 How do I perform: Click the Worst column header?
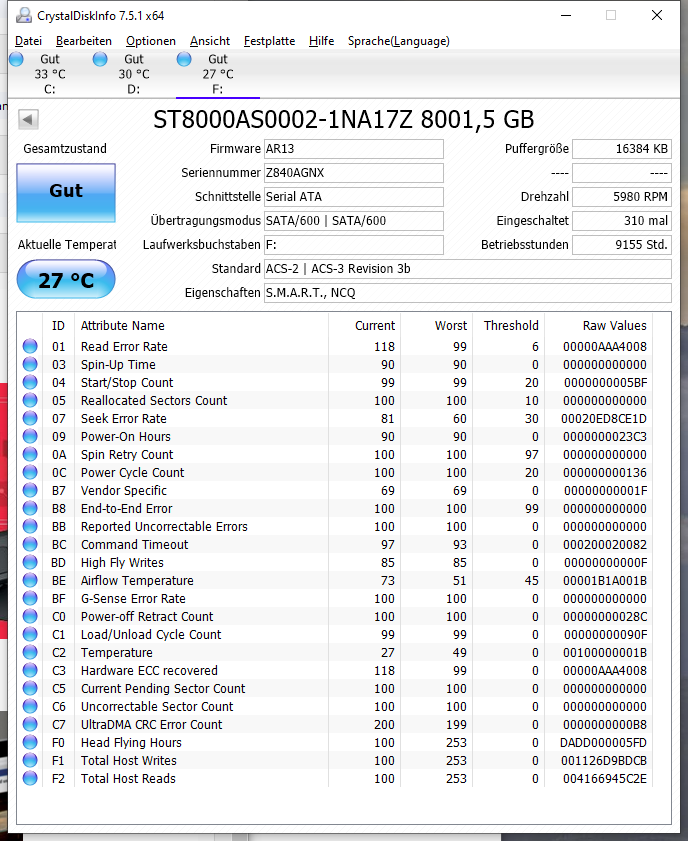[x=451, y=326]
